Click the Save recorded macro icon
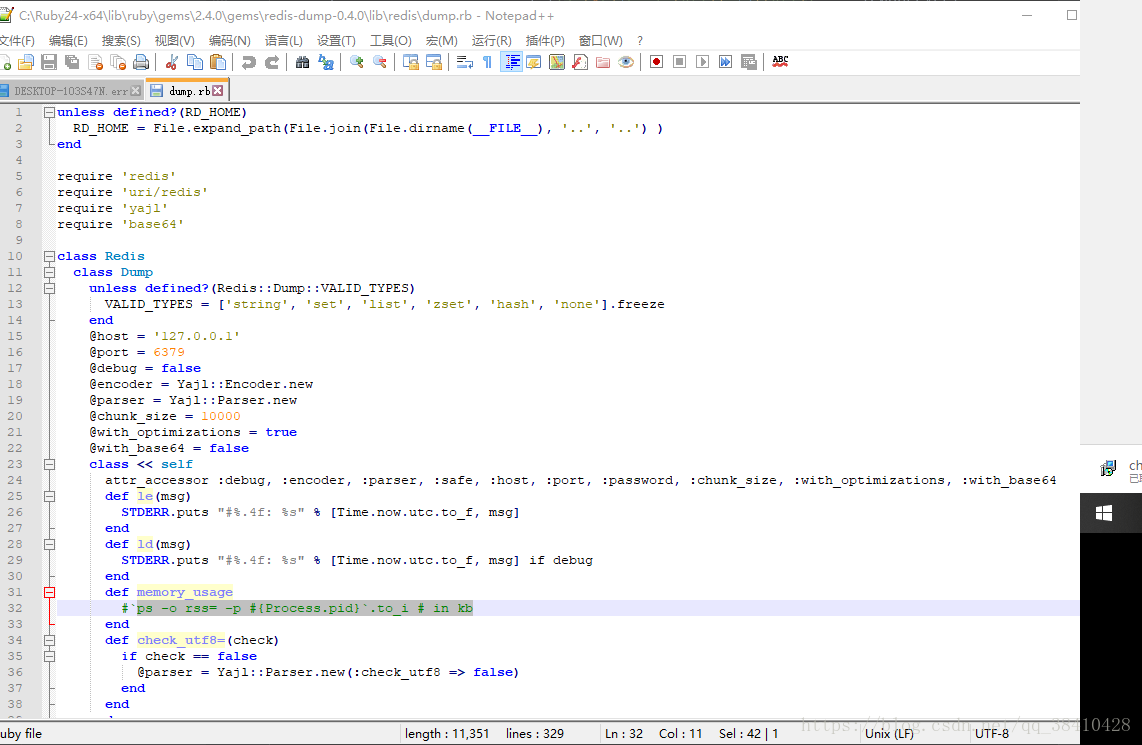This screenshot has height=745, width=1142. [749, 62]
